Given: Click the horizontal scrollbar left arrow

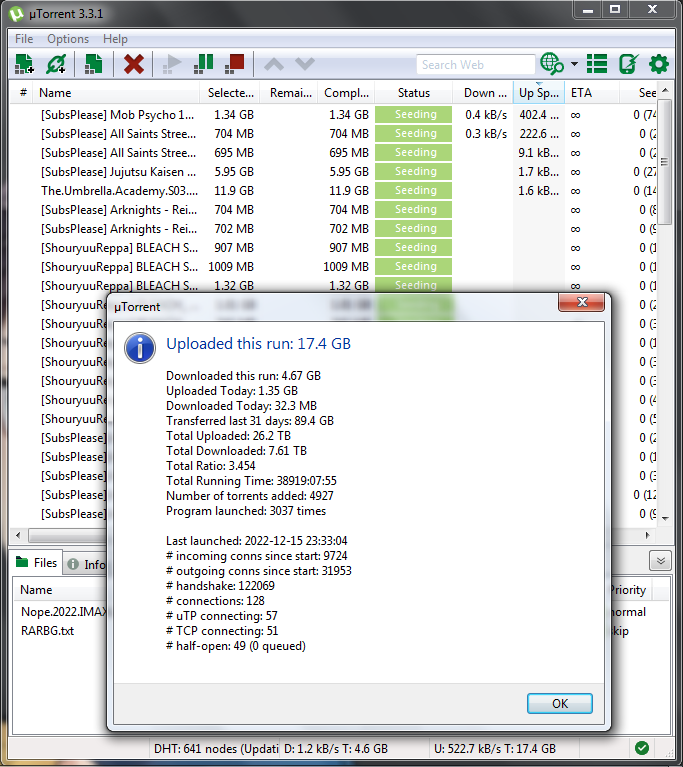Looking at the screenshot, I should click(18, 535).
